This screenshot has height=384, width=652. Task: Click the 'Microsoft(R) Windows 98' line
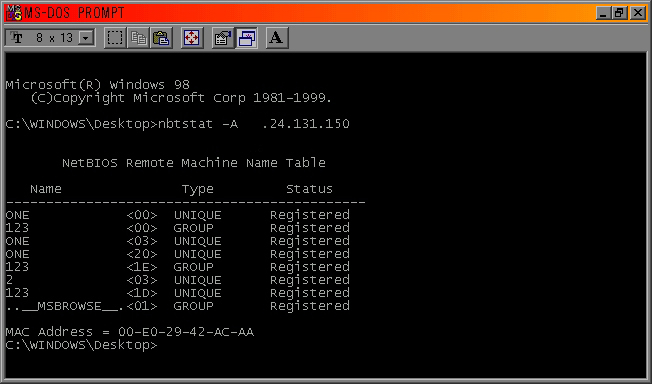click(x=98, y=85)
